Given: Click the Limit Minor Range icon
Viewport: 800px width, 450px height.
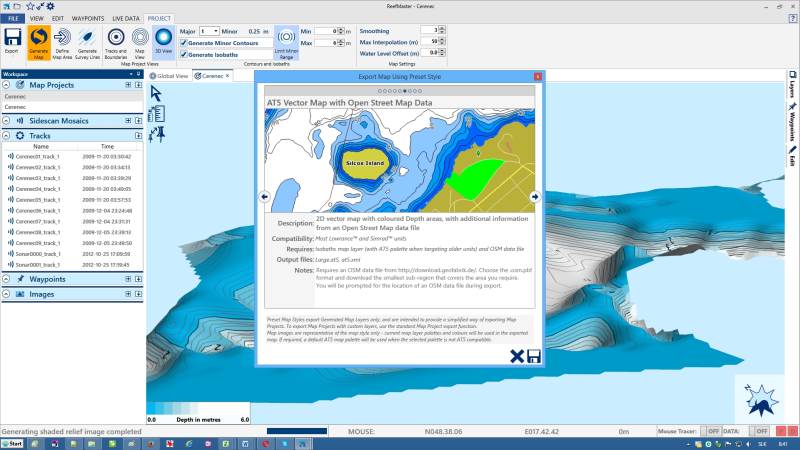Looking at the screenshot, I should click(286, 41).
